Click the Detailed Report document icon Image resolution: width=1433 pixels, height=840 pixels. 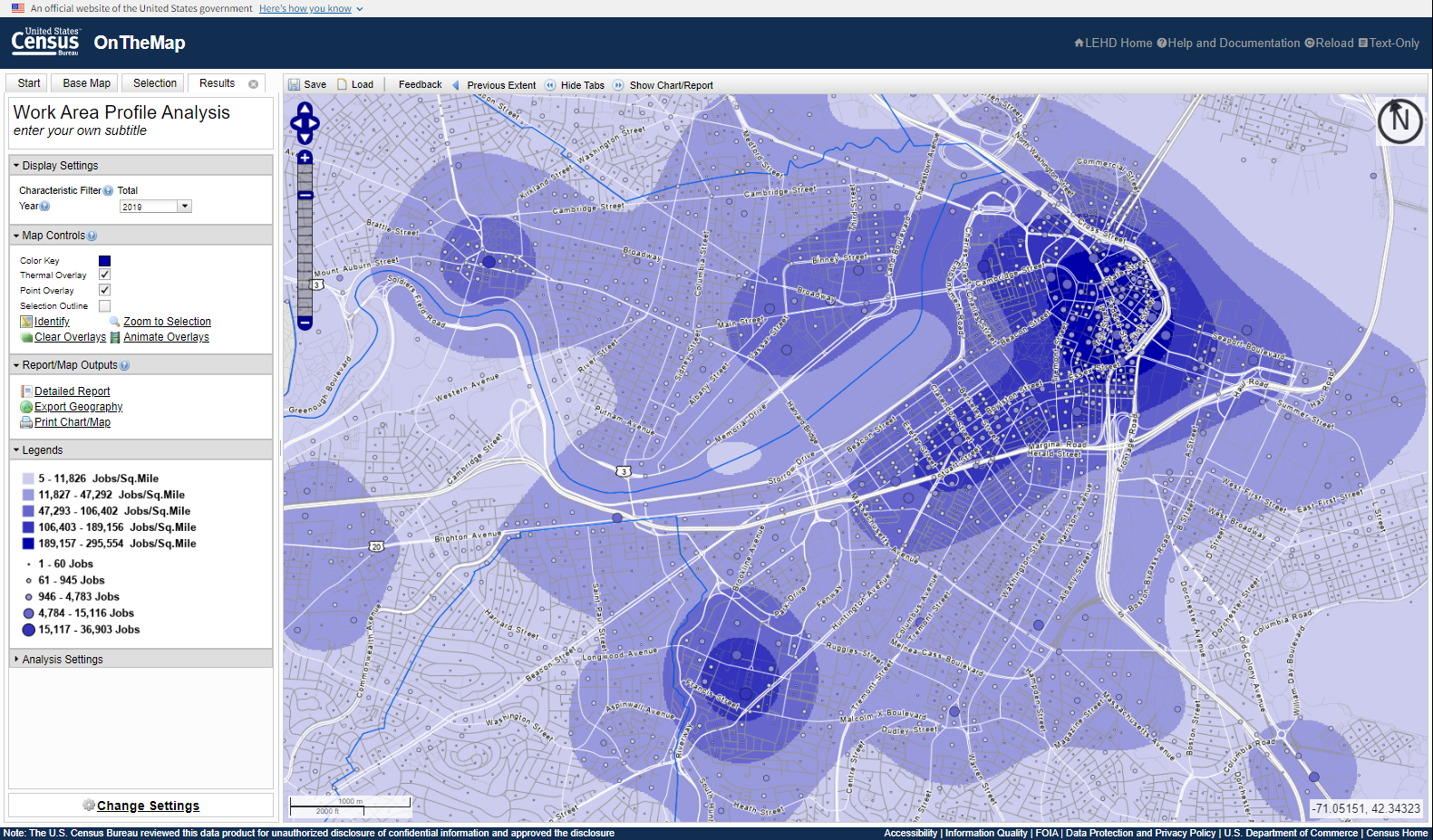[x=26, y=391]
